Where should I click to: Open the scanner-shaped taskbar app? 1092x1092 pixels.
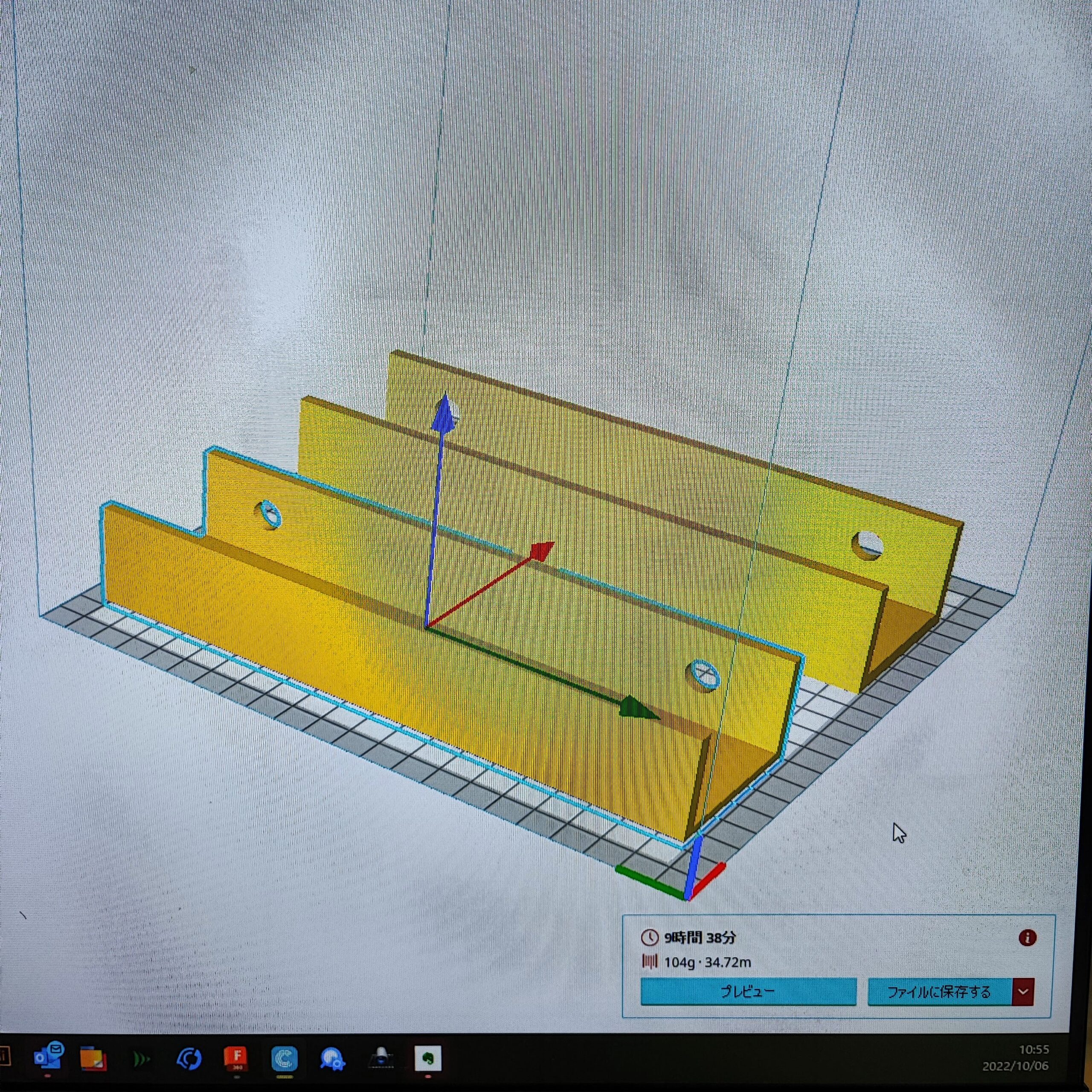381,1058
